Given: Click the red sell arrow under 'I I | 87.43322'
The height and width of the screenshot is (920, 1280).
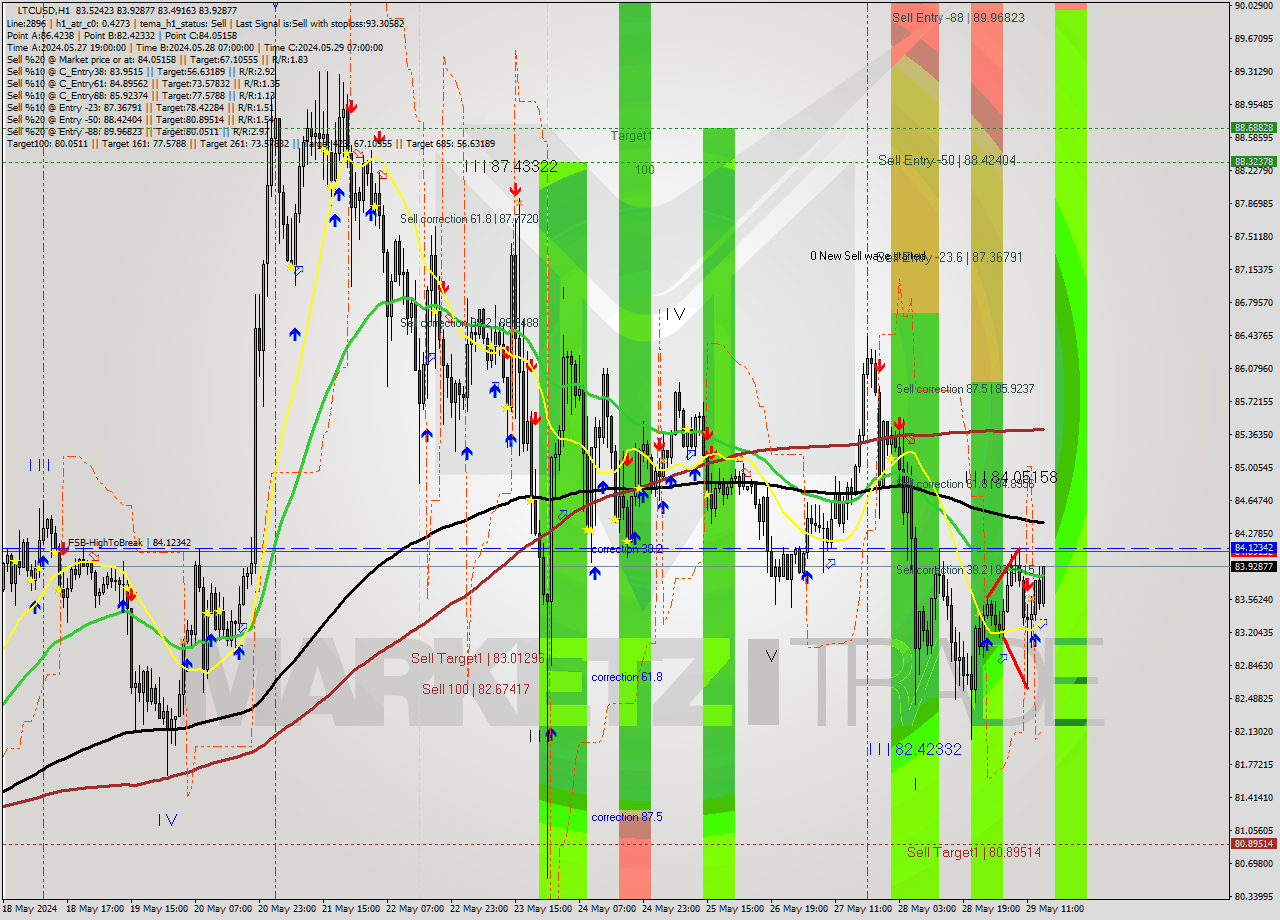Looking at the screenshot, I should point(514,189).
